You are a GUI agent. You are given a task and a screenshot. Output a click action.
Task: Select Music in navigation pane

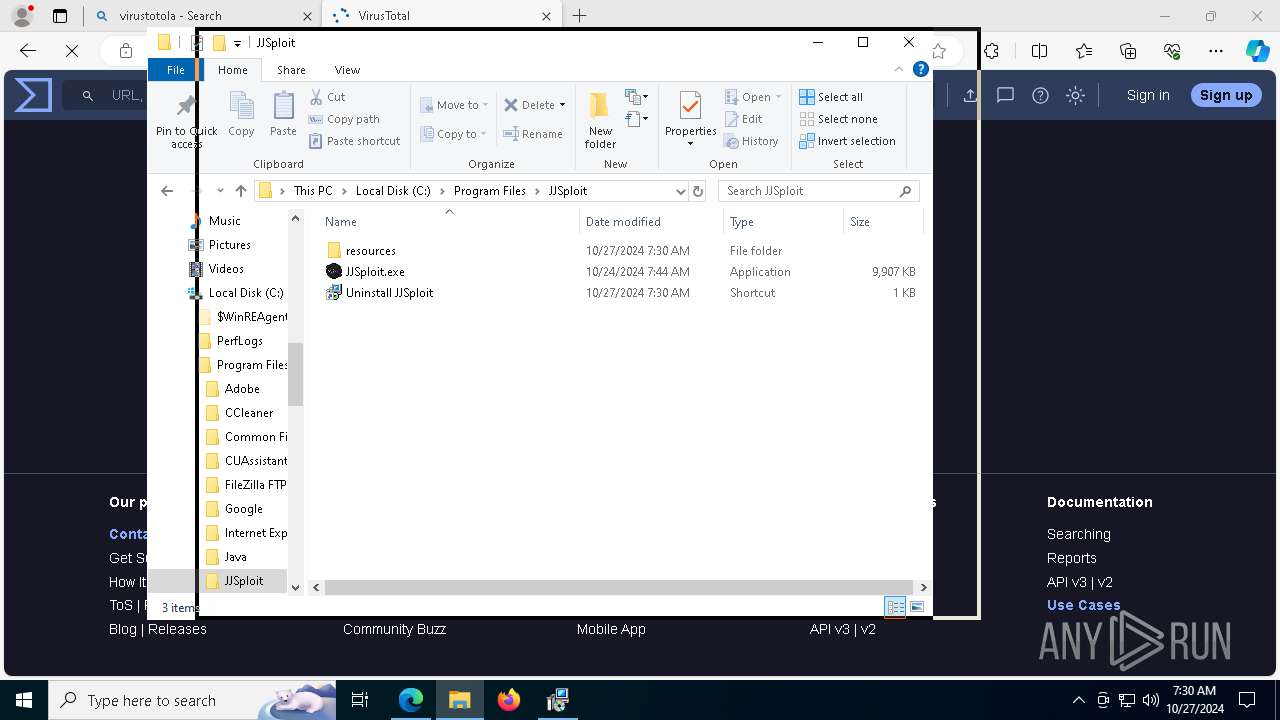pyautogui.click(x=224, y=221)
